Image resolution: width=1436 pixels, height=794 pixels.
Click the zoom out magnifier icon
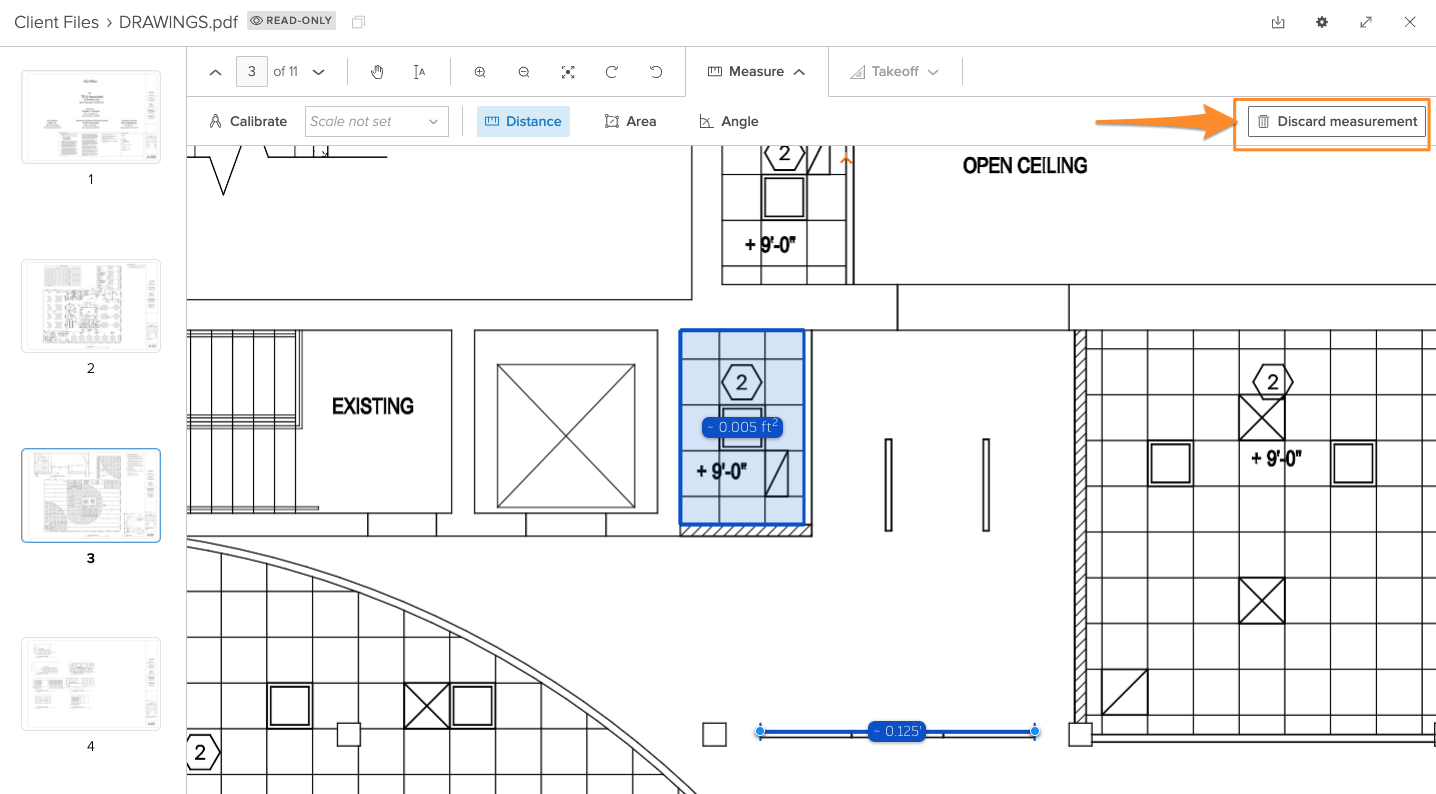(x=524, y=72)
